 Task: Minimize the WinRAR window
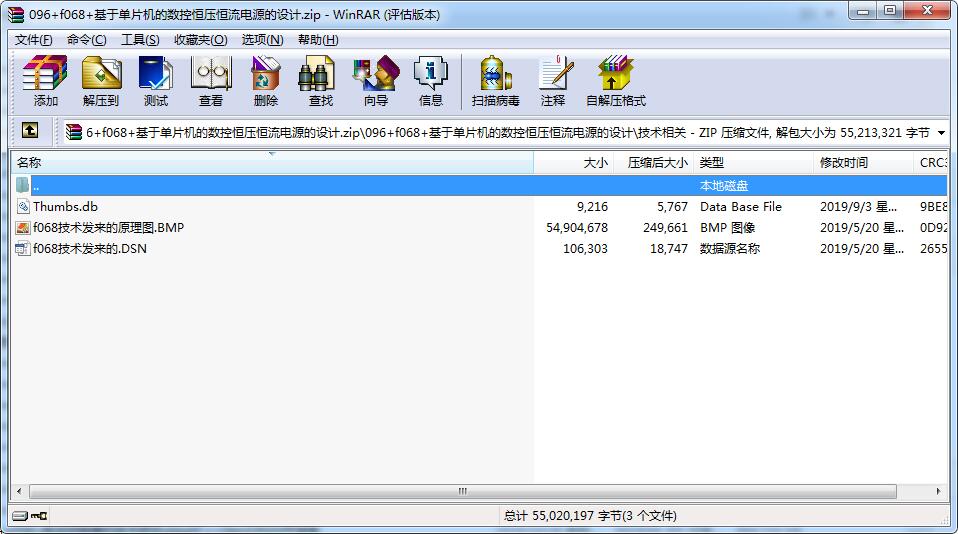(863, 10)
